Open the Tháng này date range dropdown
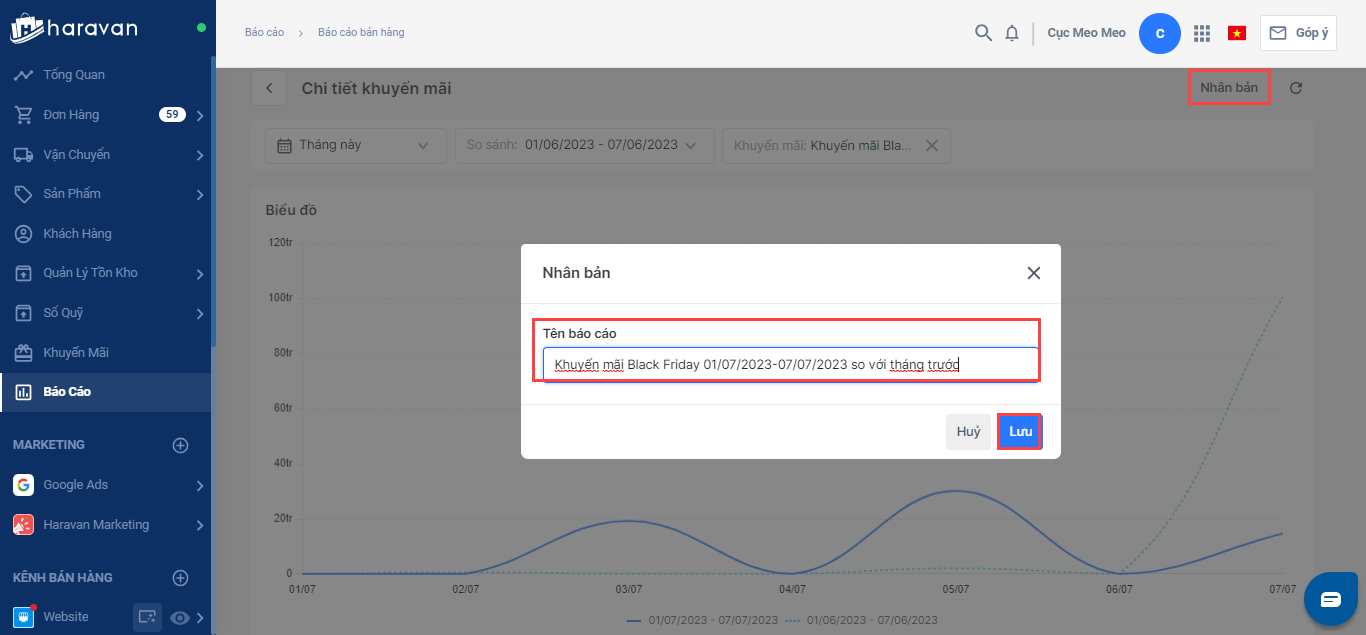1366x635 pixels. click(x=355, y=145)
